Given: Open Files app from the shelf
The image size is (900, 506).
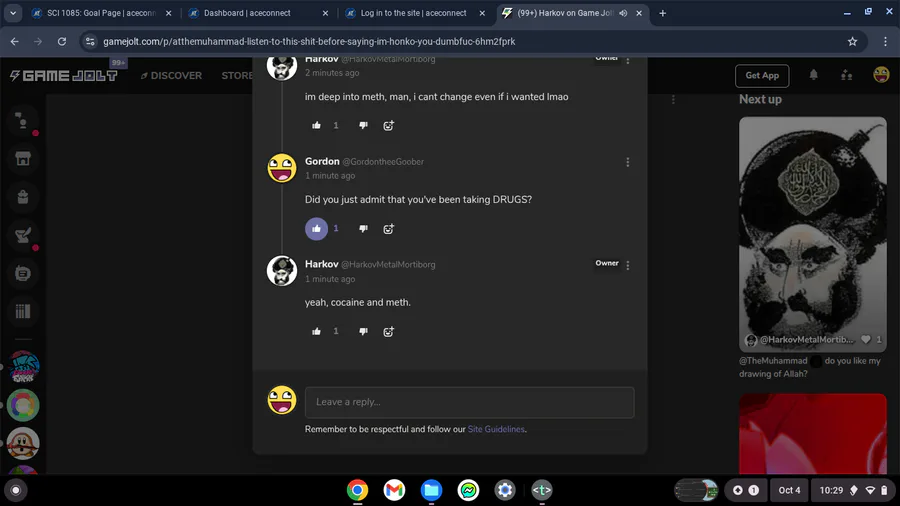Looking at the screenshot, I should 431,490.
